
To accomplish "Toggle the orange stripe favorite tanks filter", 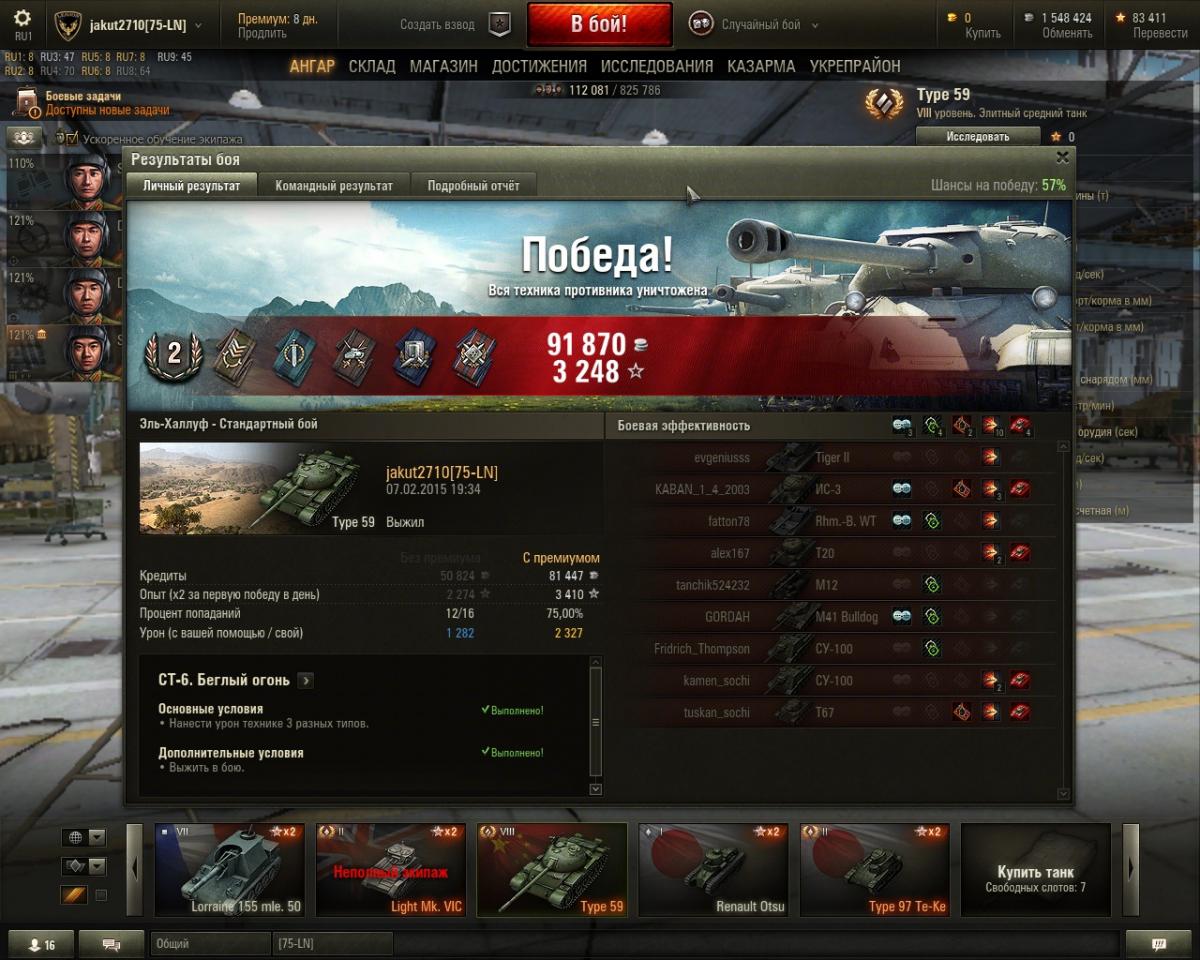I will pyautogui.click(x=75, y=895).
